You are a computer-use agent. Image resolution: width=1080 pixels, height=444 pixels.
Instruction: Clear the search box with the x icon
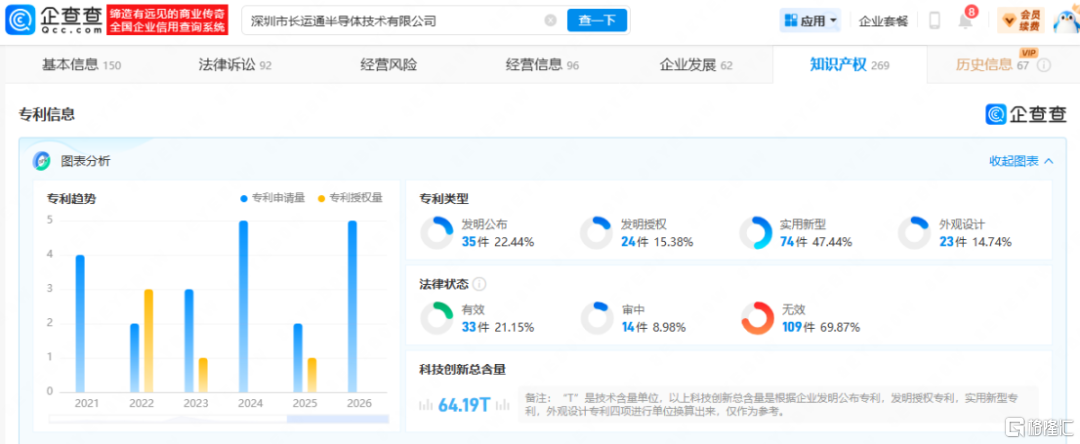coord(550,21)
